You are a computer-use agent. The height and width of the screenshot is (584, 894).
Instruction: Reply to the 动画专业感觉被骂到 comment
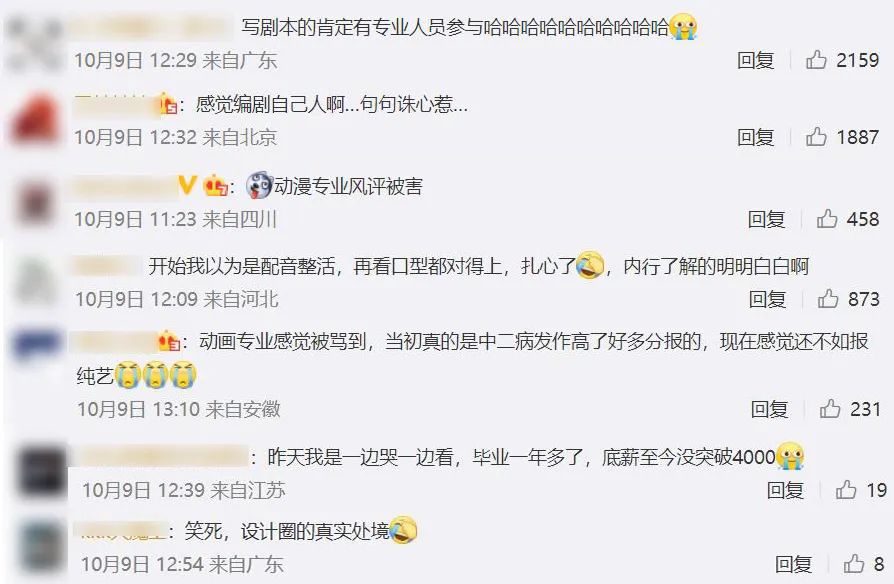[769, 409]
